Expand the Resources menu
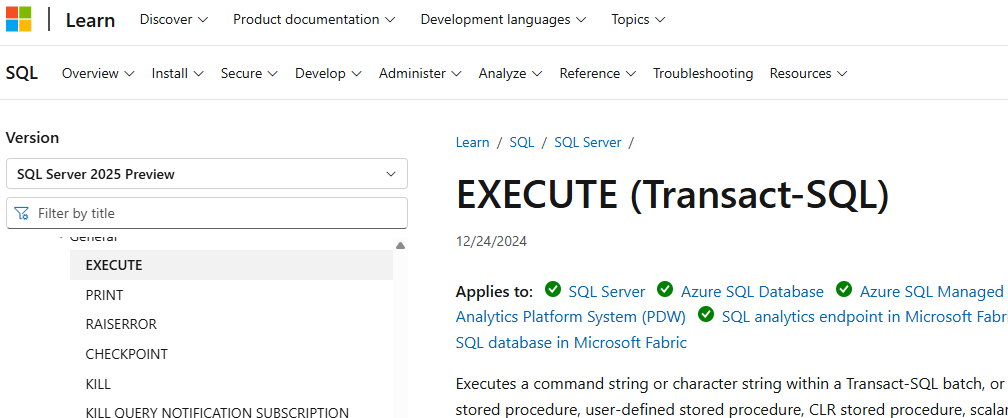Viewport: 1008px width, 418px height. pyautogui.click(x=809, y=73)
